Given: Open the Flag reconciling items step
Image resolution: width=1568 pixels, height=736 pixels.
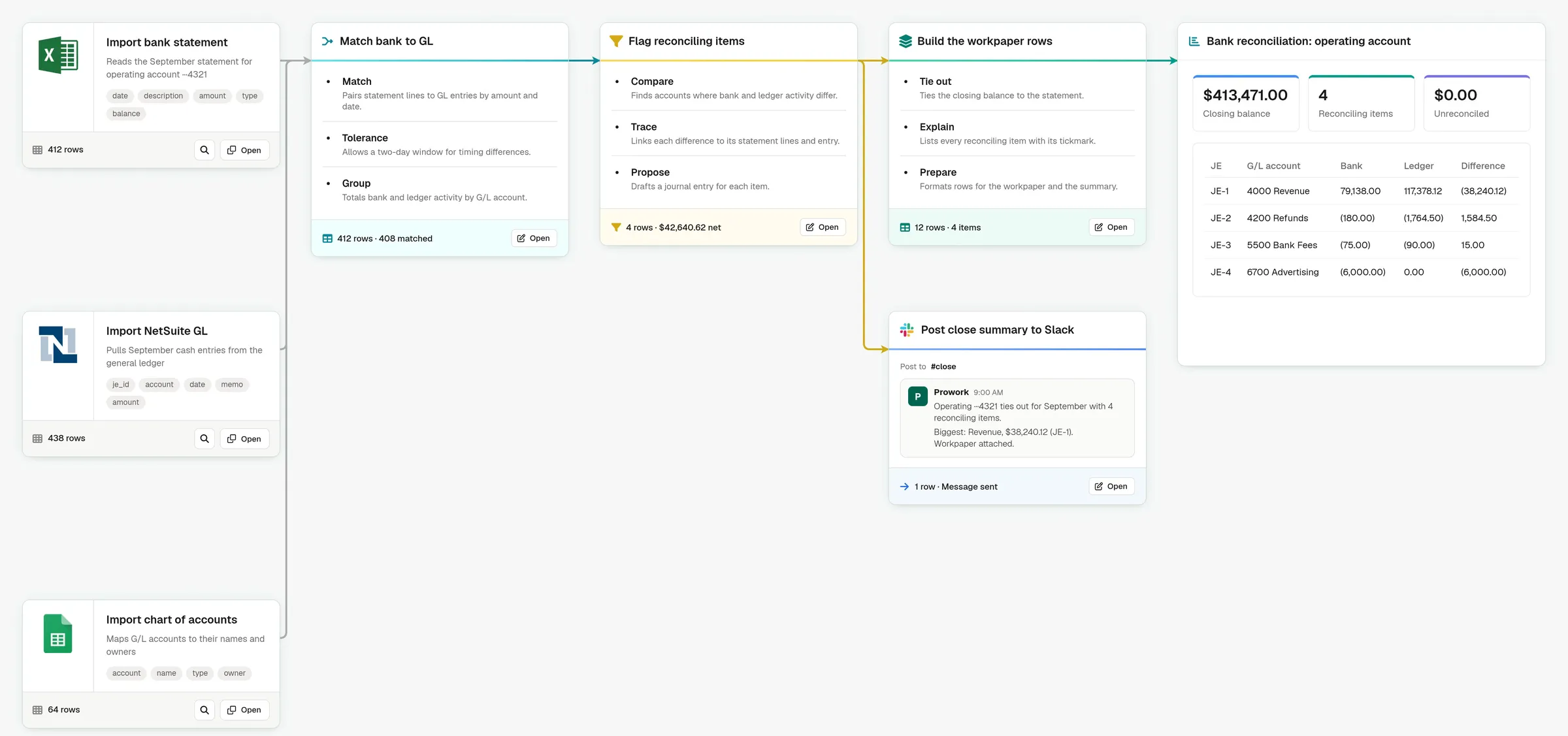Looking at the screenshot, I should tap(823, 227).
